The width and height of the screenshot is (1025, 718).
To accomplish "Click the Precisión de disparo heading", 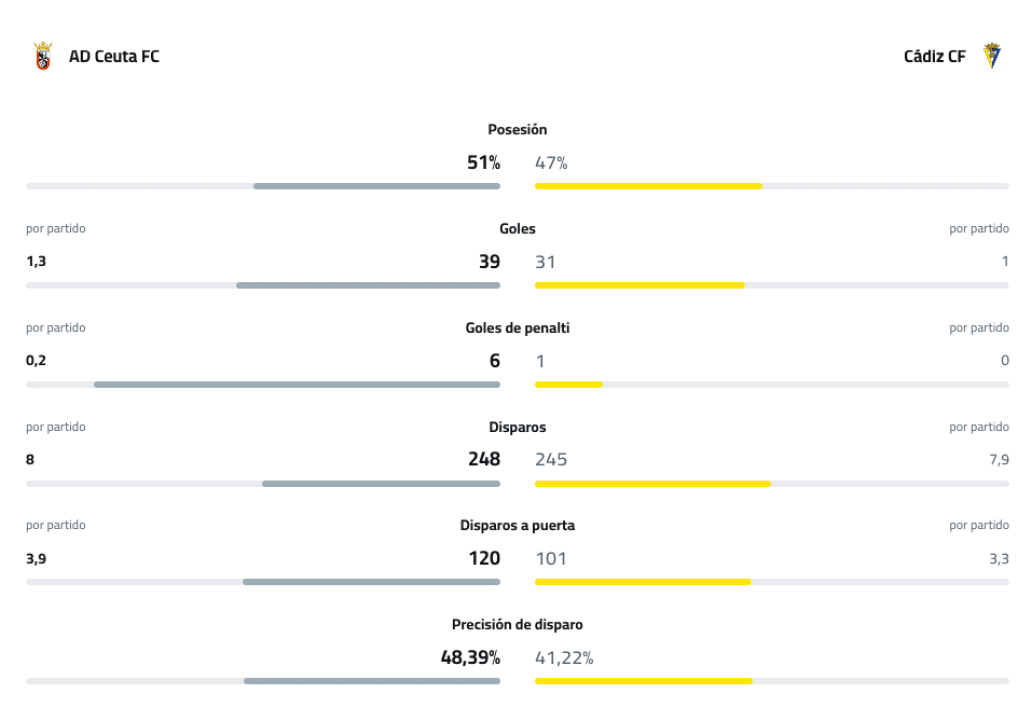I will pos(517,624).
